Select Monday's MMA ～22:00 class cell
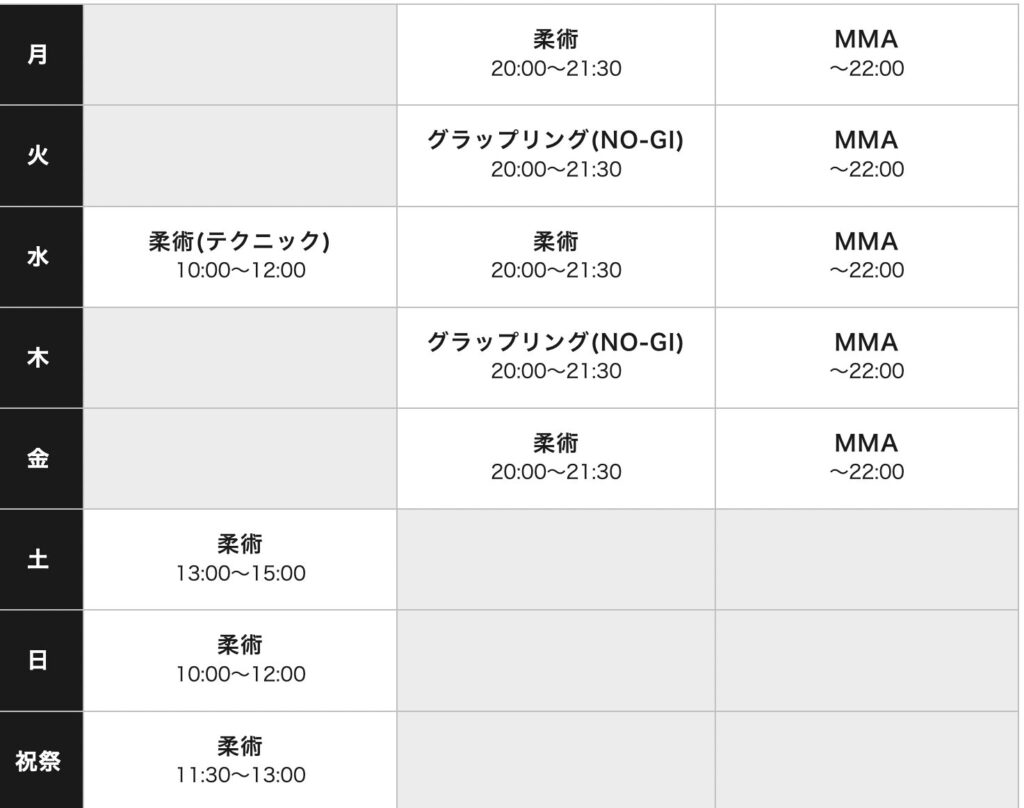The image size is (1024, 808). tap(866, 54)
